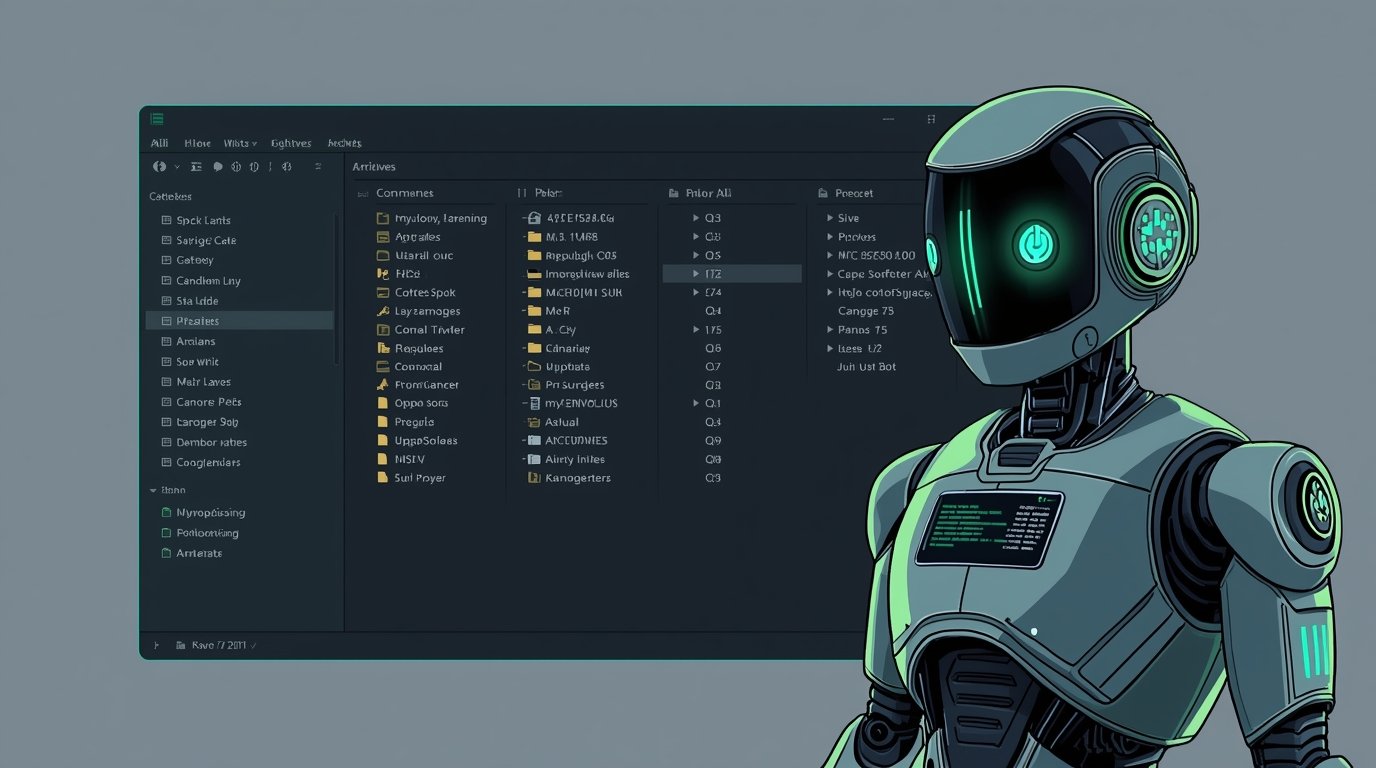Viewport: 1376px width, 768px height.
Task: Click the green hamburger menu icon
Action: [157, 119]
